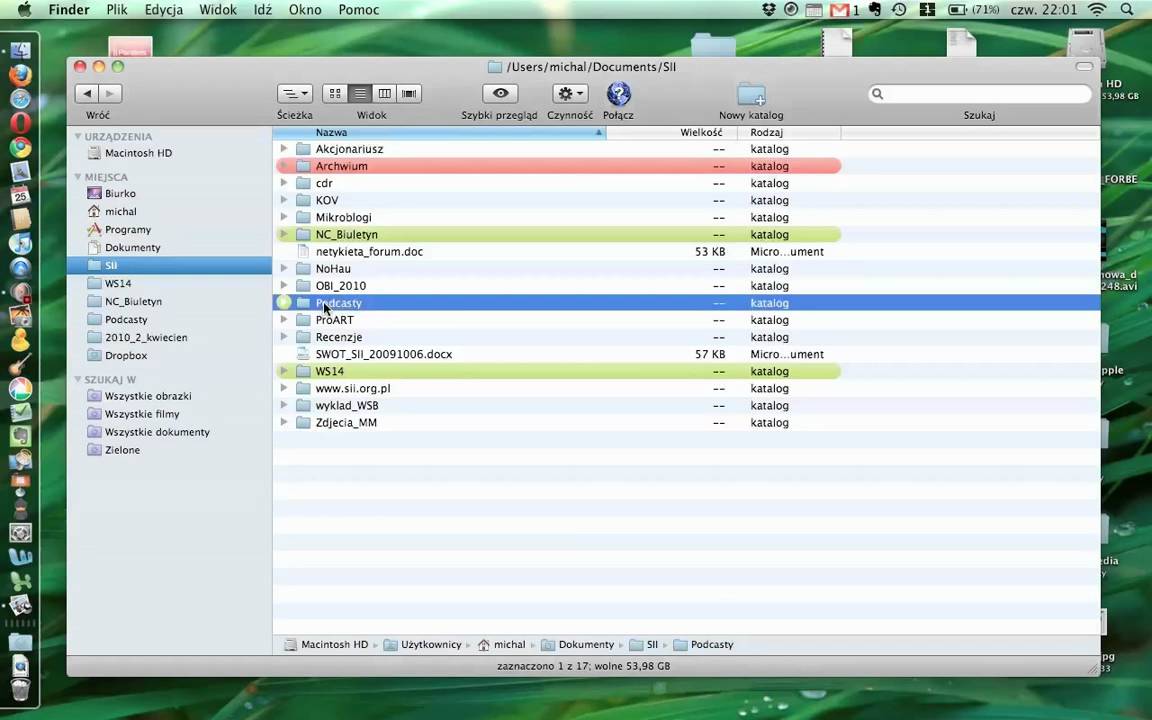
Task: Switch to column view
Action: [x=384, y=93]
